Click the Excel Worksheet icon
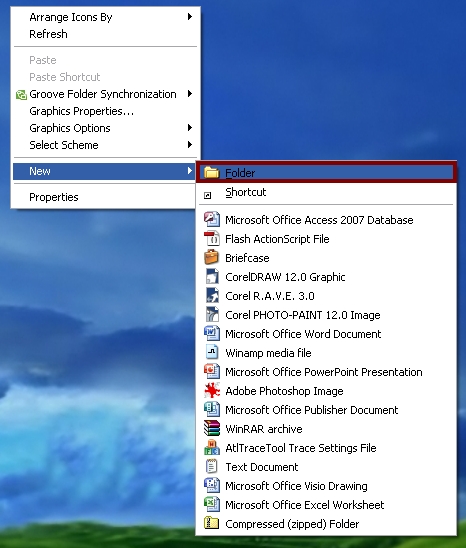 (x=212, y=504)
